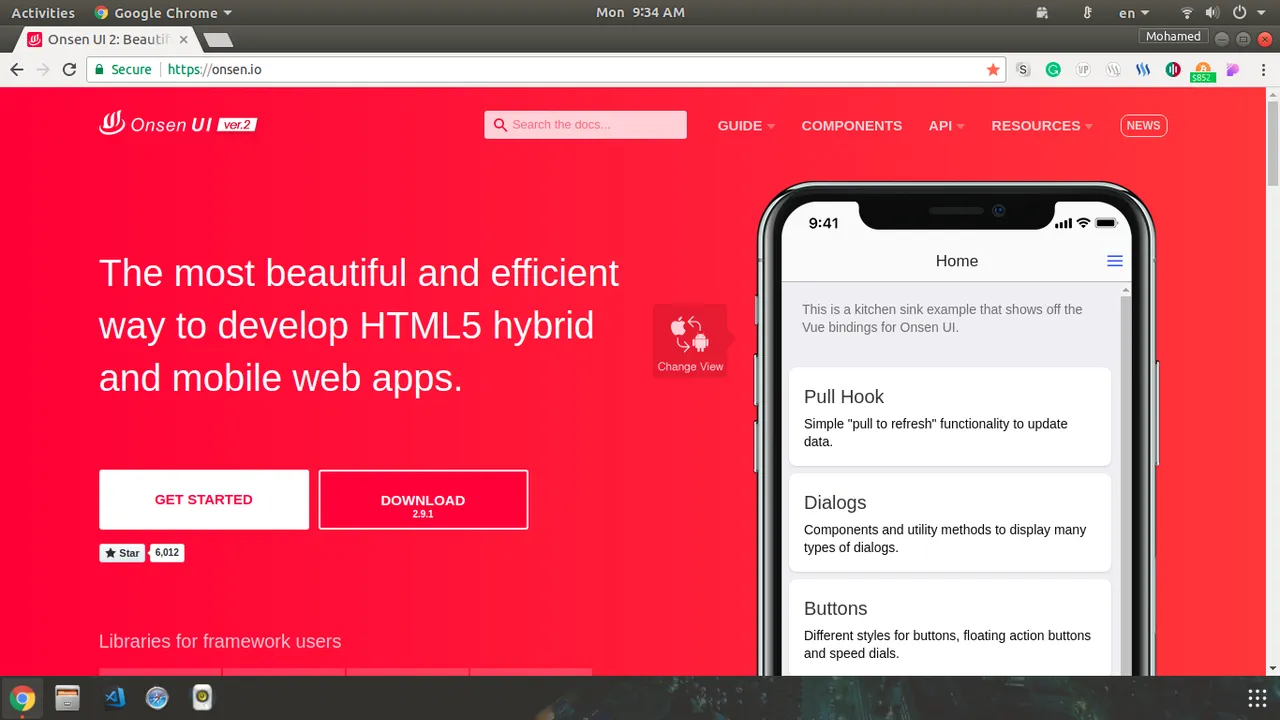Bookmark page with the star icon
Viewport: 1280px width, 720px height.
click(993, 70)
